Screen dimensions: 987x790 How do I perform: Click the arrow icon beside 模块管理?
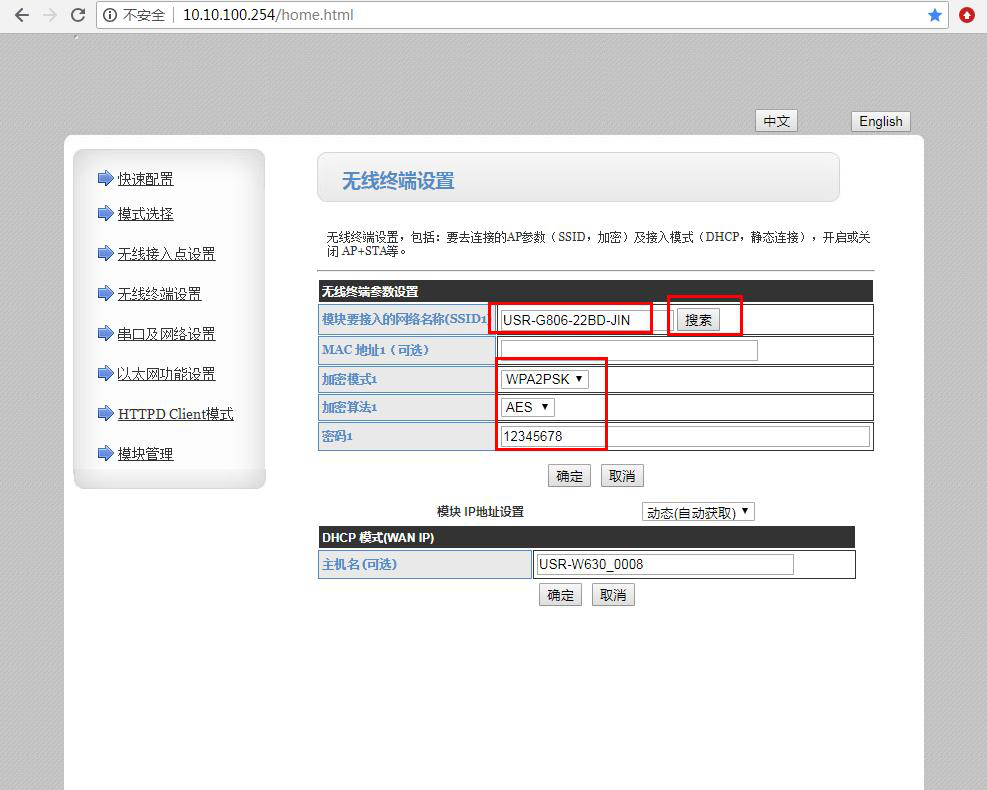[105, 454]
